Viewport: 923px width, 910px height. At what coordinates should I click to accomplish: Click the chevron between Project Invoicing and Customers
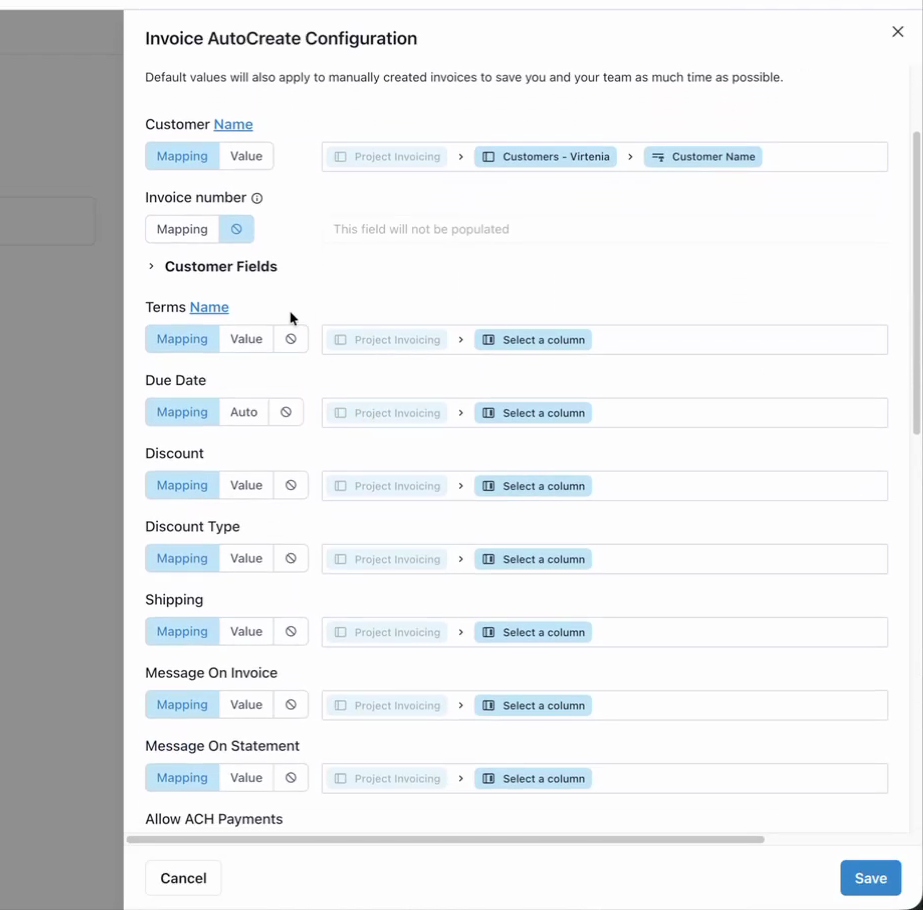click(x=460, y=156)
